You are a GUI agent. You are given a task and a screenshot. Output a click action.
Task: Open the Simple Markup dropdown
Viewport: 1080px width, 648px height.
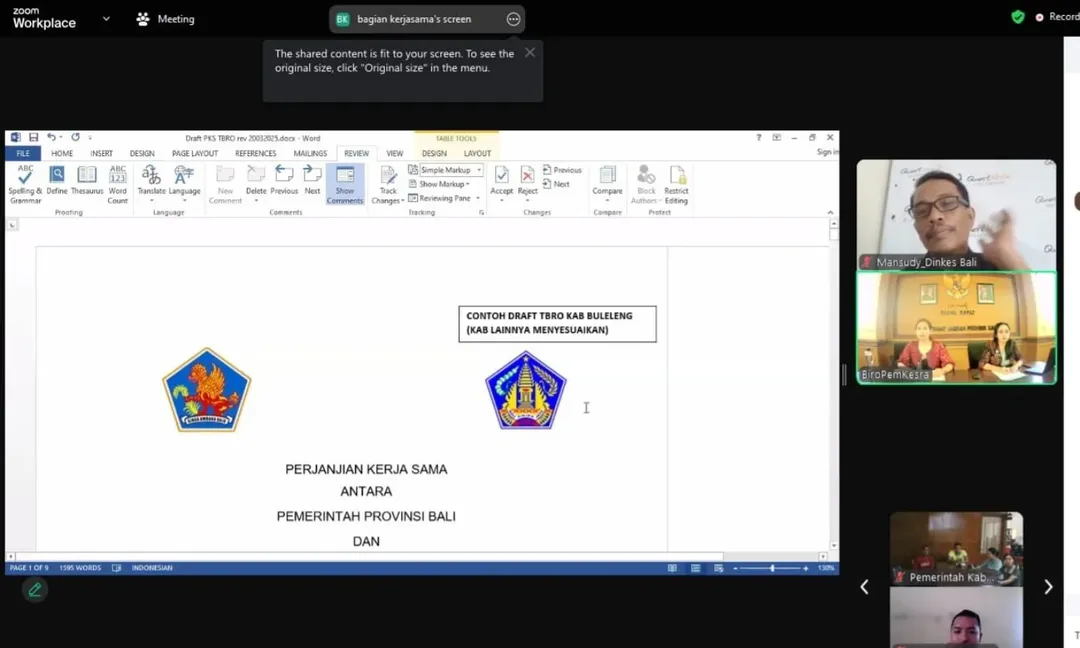446,170
